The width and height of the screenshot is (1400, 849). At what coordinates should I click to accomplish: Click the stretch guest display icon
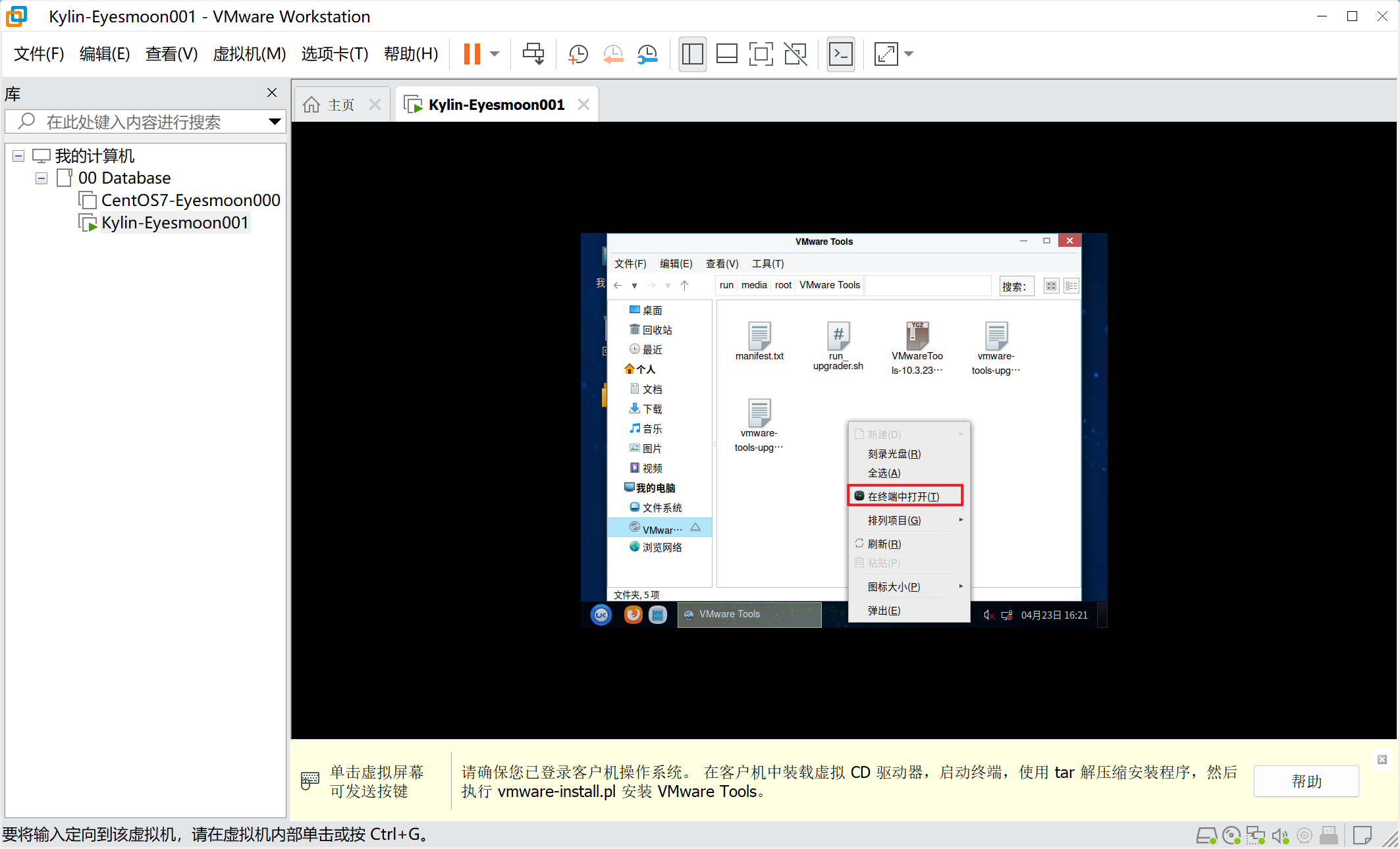886,54
